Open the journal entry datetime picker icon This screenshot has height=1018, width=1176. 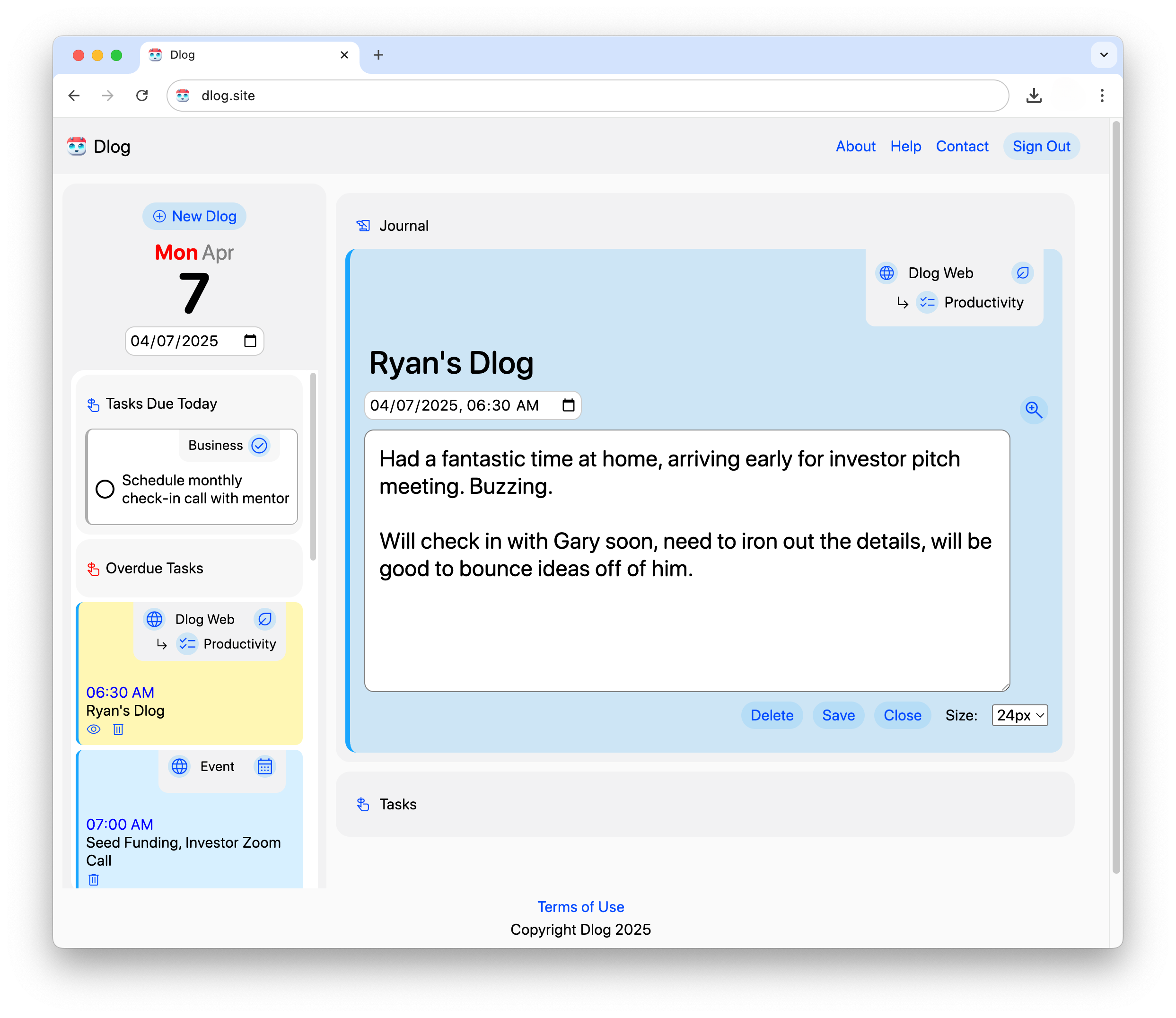[568, 405]
